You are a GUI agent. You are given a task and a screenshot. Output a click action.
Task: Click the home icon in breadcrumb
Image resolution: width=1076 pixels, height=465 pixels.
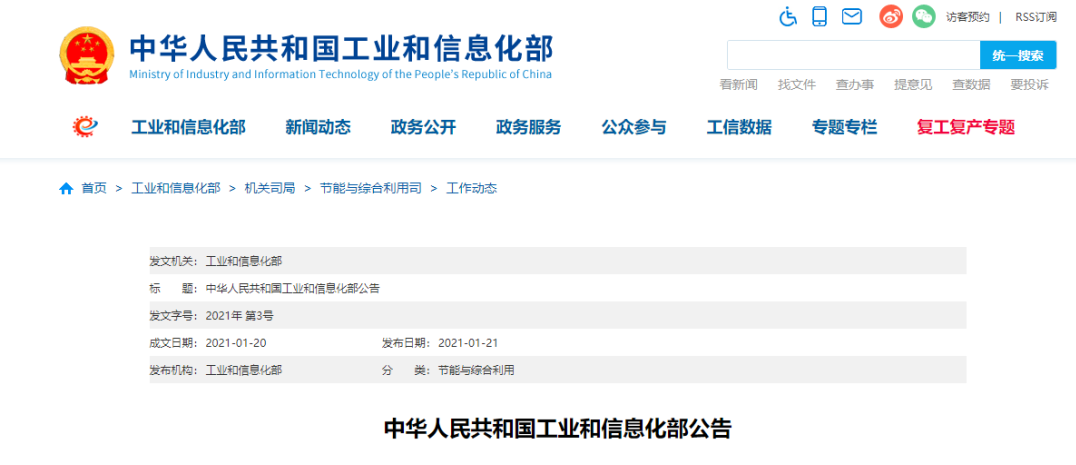pyautogui.click(x=66, y=189)
